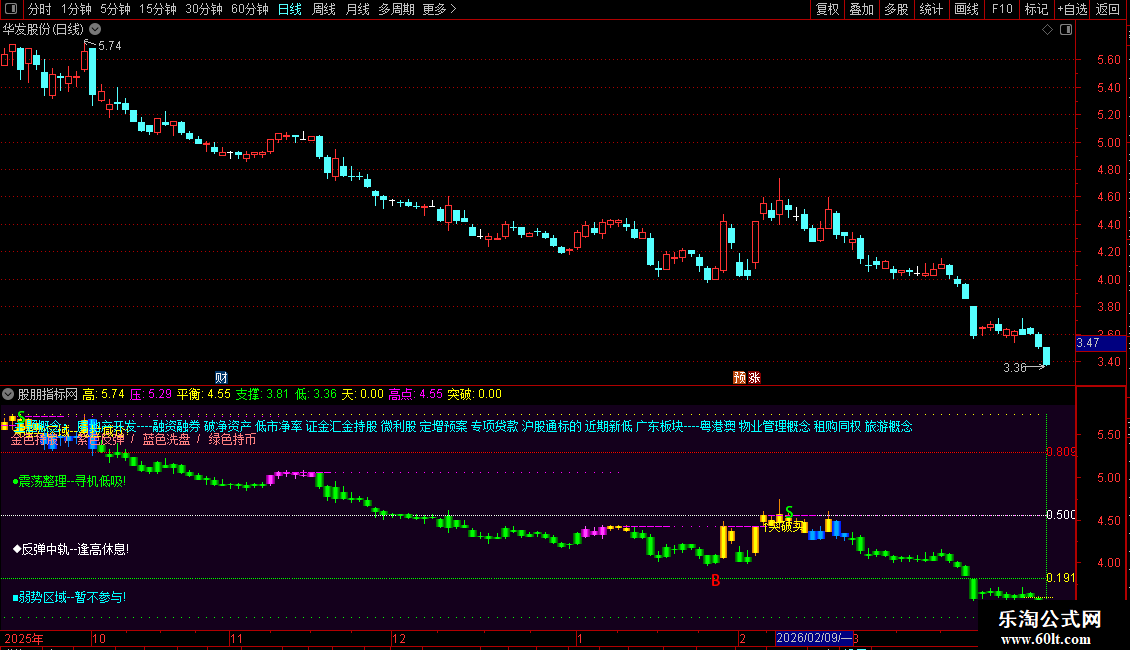The height and width of the screenshot is (650, 1130).
Task: Click the 融资融券 concept tag
Action: pyautogui.click(x=177, y=427)
